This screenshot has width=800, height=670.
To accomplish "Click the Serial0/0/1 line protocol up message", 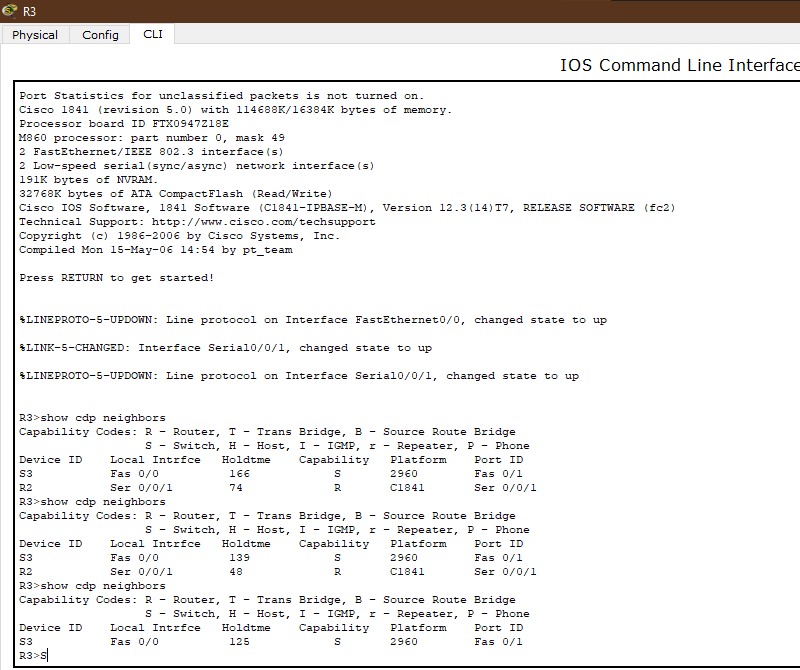I will [299, 376].
